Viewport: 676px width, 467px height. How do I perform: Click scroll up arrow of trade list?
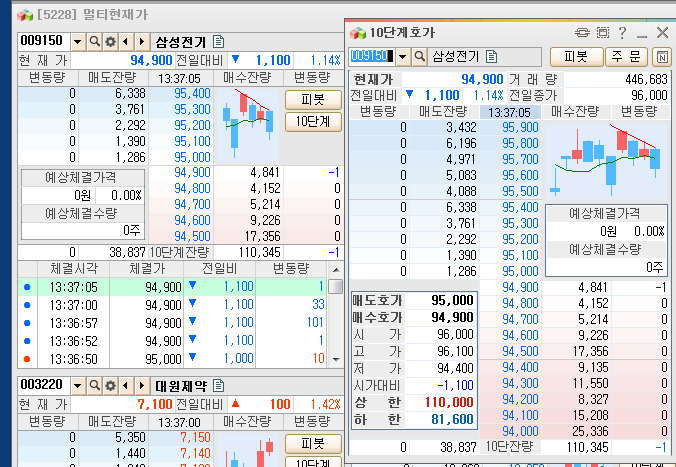[x=336, y=270]
